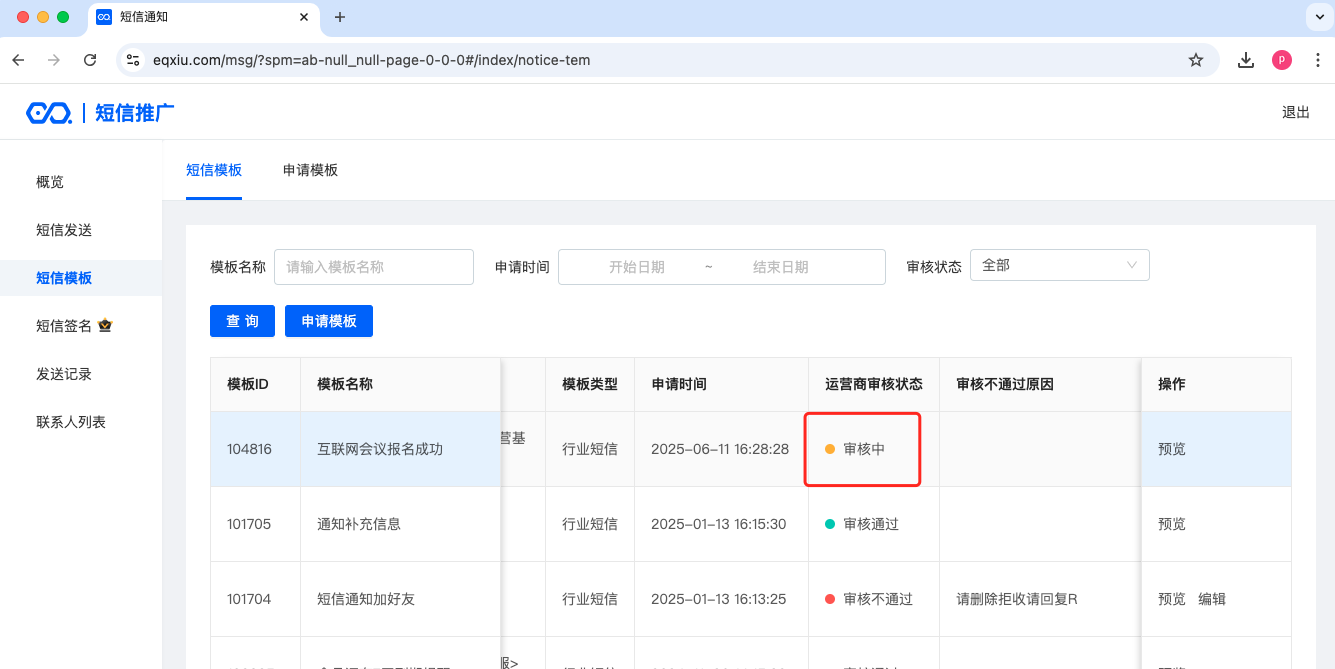Go back with the browser back arrow

(18, 60)
